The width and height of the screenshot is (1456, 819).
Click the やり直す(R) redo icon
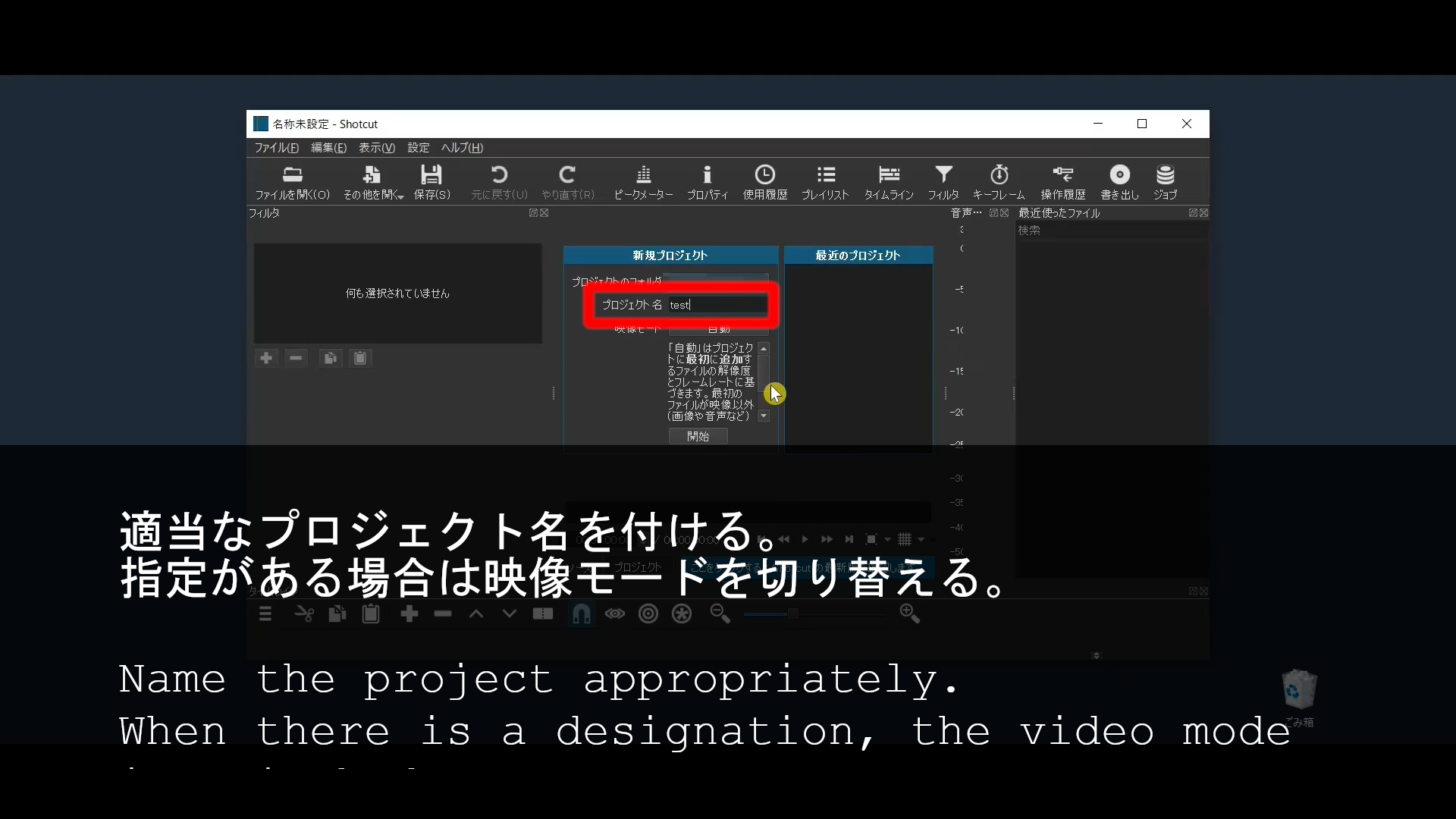tap(568, 183)
